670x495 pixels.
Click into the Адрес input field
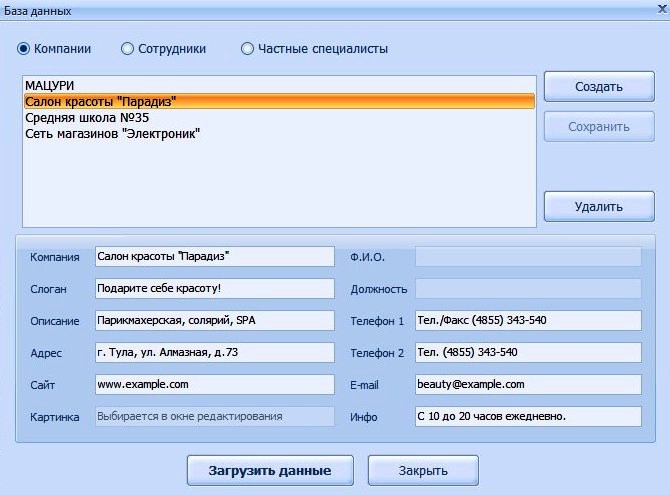coord(215,353)
